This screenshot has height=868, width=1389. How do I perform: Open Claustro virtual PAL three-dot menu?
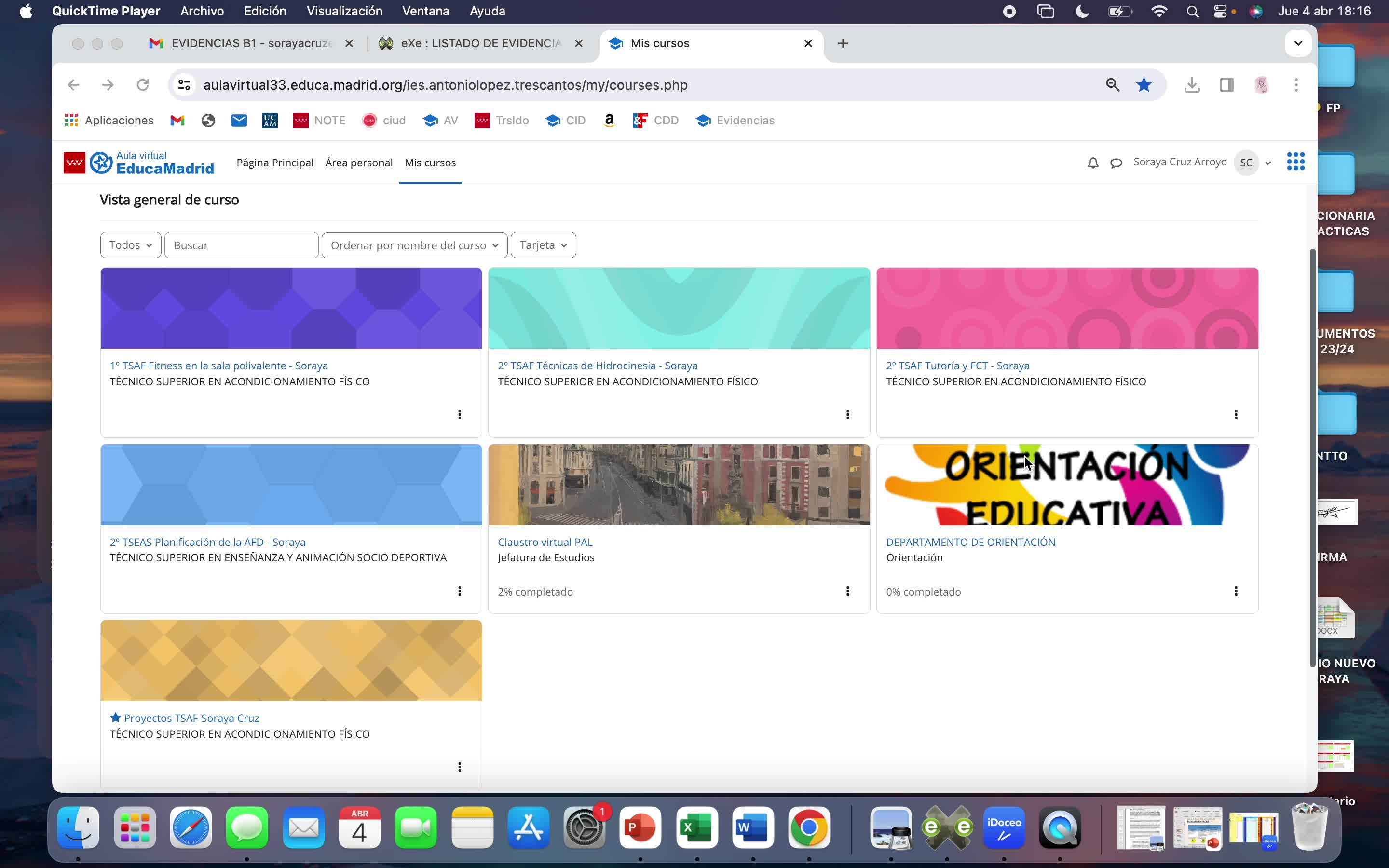pos(847,591)
